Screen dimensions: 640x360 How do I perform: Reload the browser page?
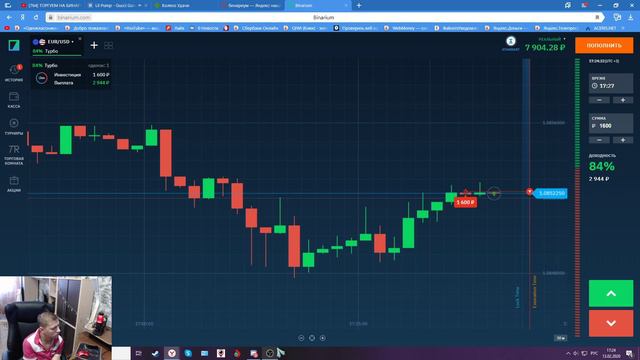36,17
